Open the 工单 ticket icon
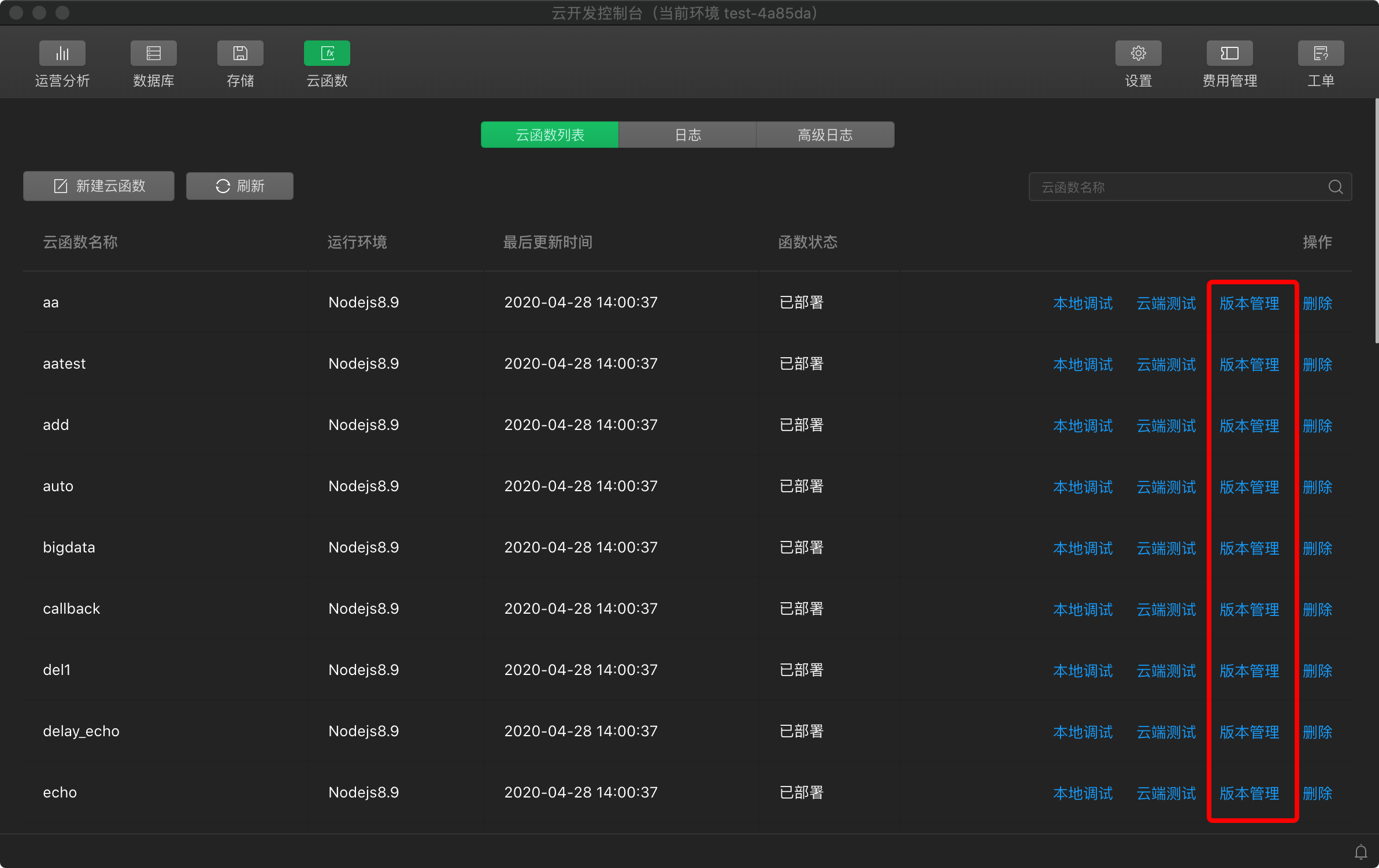This screenshot has width=1379, height=868. 1321,53
